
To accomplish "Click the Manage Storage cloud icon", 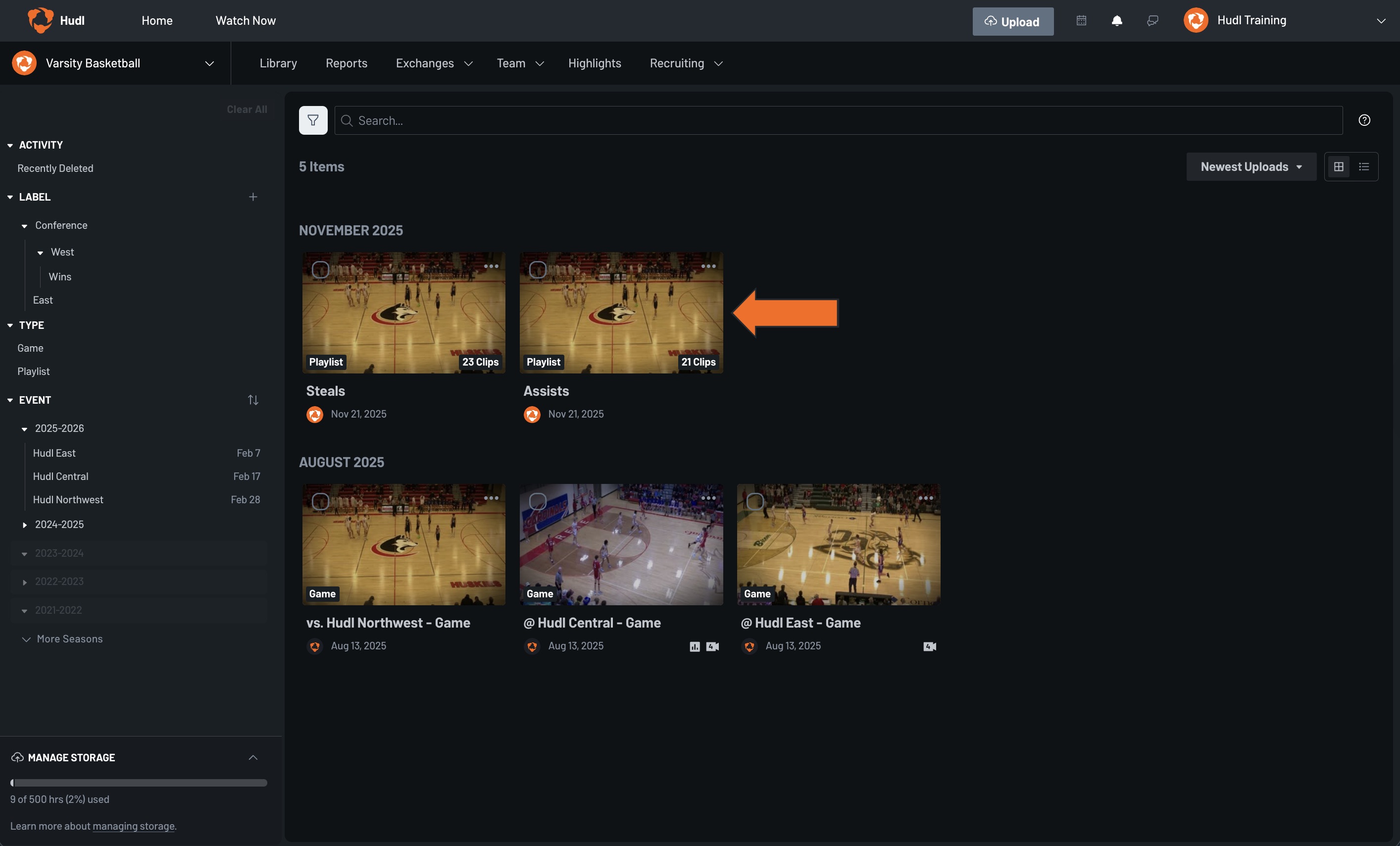I will [x=18, y=757].
